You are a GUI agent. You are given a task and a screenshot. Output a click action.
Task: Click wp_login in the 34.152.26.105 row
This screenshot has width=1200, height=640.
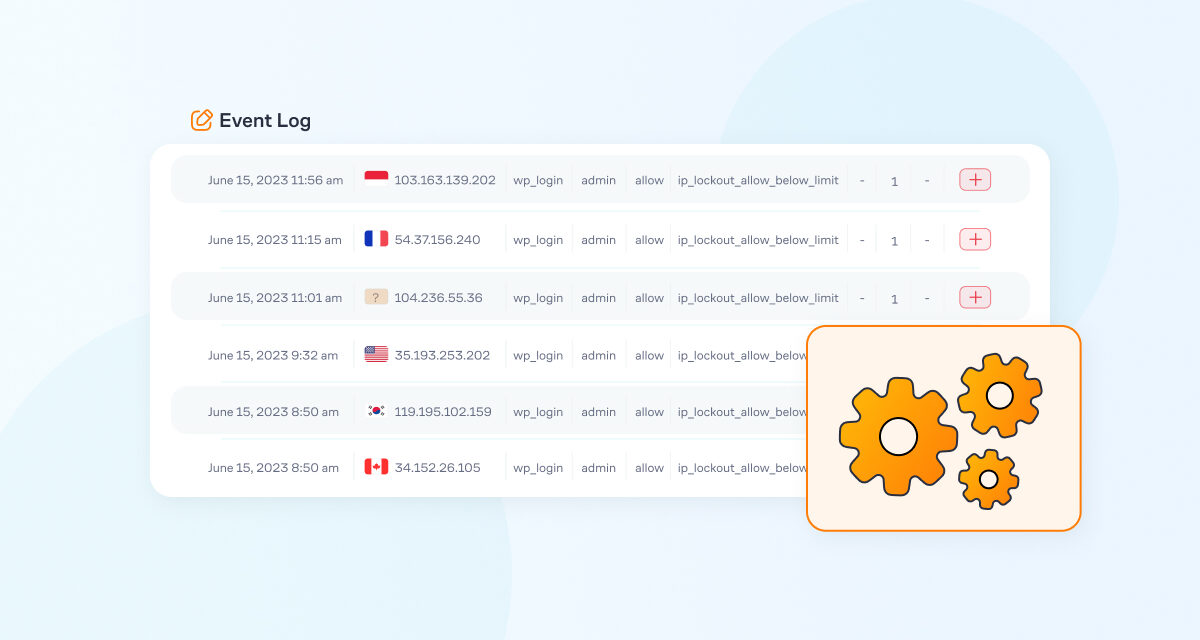538,468
